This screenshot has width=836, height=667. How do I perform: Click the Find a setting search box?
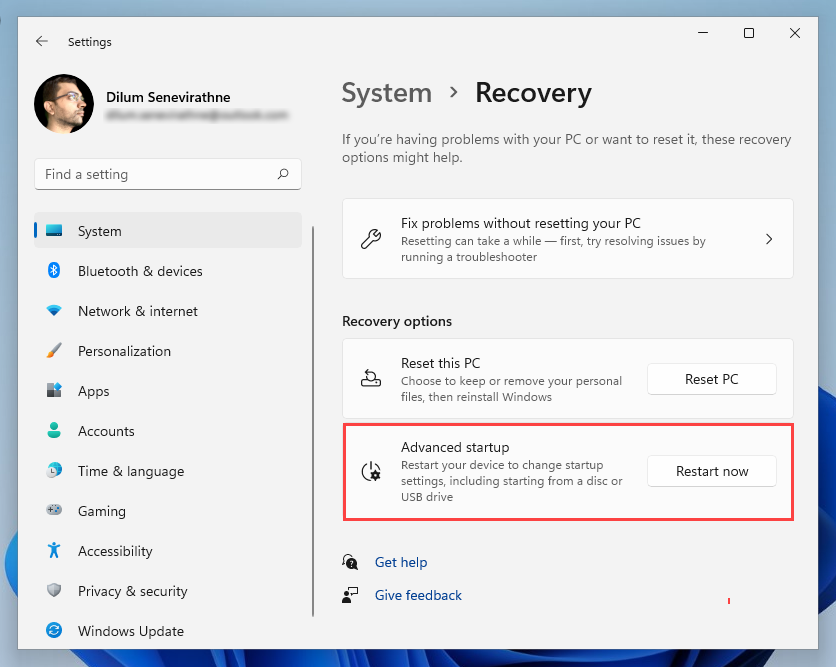coord(155,174)
